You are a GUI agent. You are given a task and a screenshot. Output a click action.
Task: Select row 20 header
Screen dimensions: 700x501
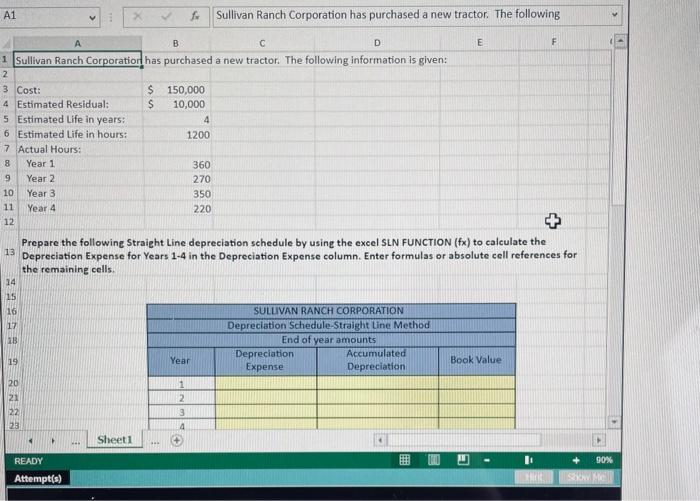(x=12, y=383)
